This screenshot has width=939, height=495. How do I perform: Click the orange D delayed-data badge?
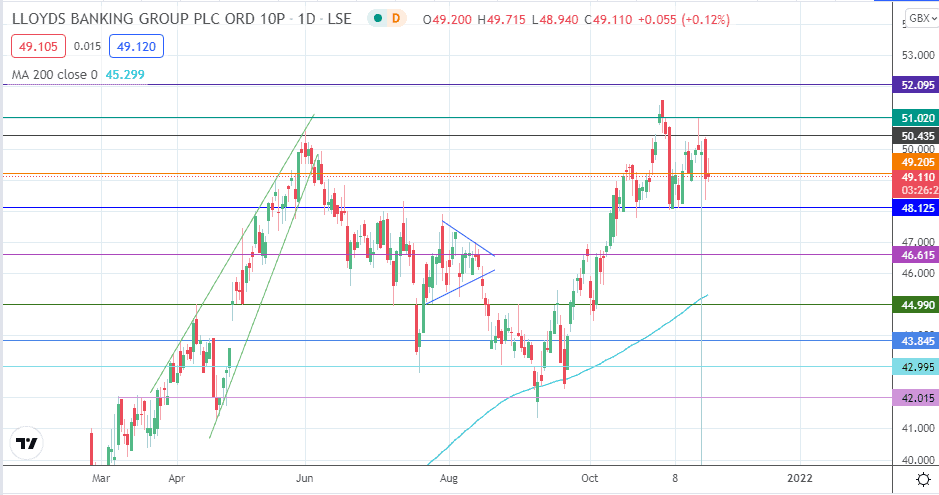pos(396,19)
